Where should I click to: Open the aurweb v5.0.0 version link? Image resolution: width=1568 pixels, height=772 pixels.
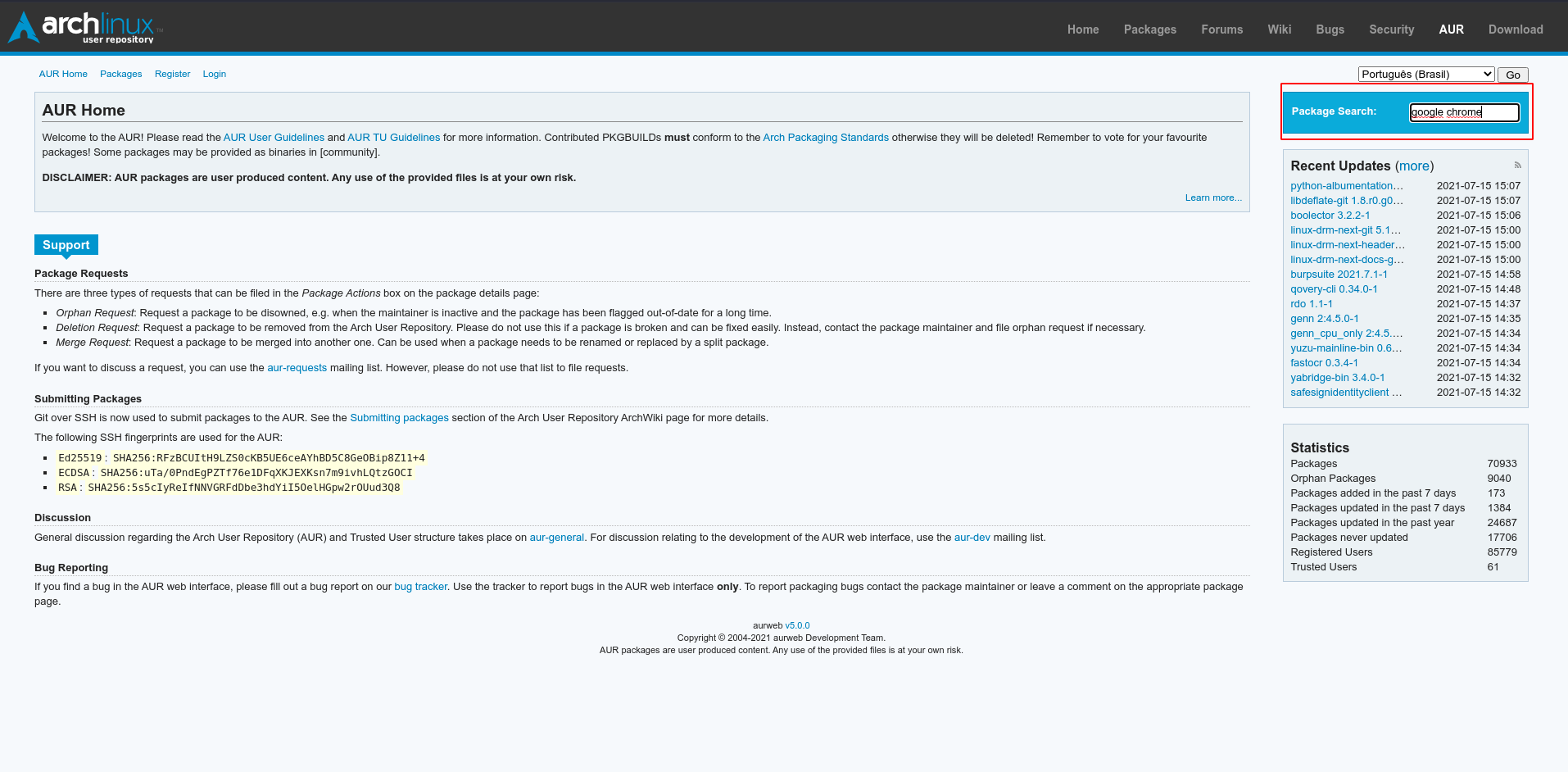[x=796, y=625]
